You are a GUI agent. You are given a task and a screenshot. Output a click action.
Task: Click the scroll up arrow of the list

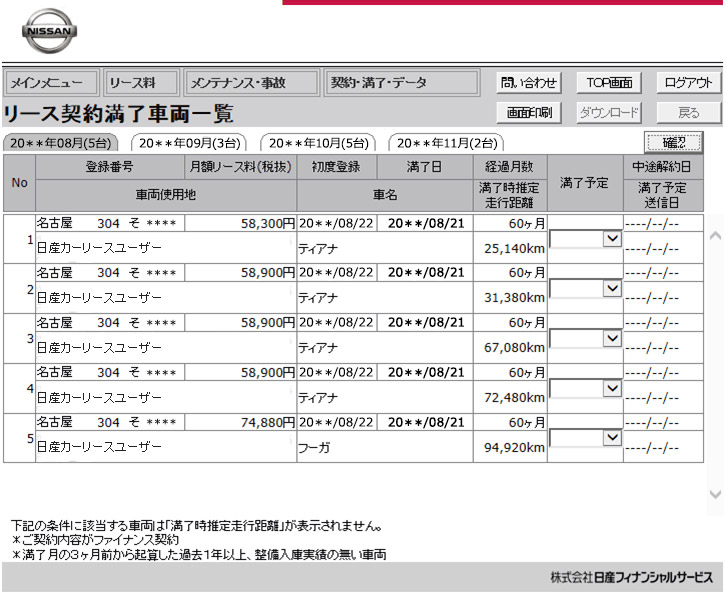[715, 236]
